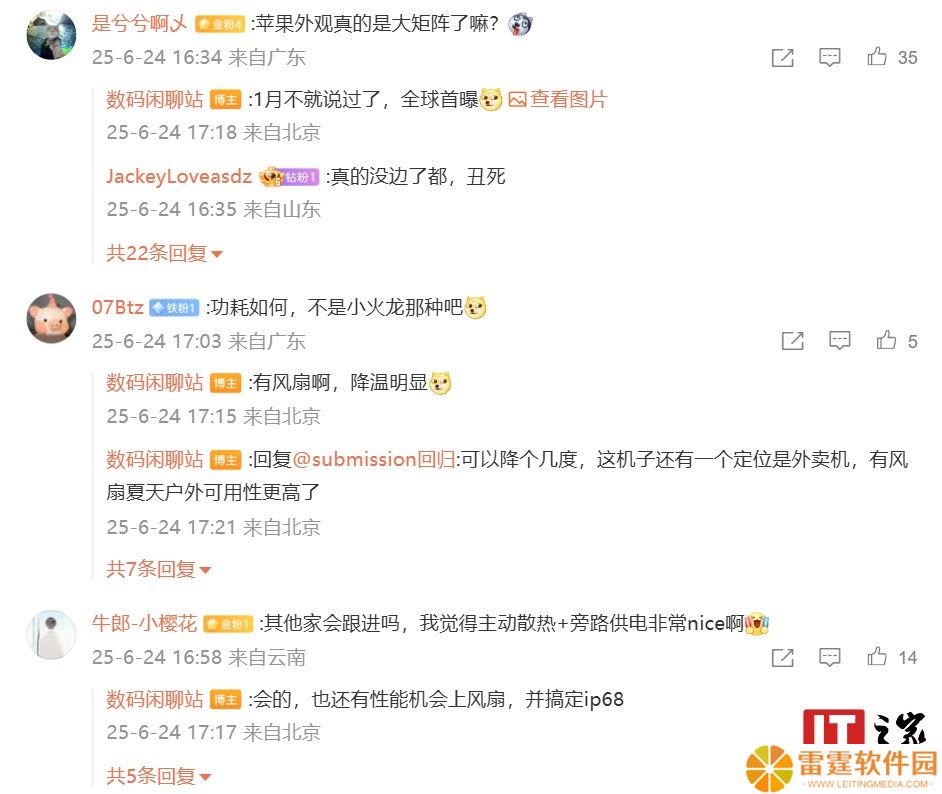The image size is (942, 794).
Task: Expand the 共7条回复 replies
Action: pos(159,569)
